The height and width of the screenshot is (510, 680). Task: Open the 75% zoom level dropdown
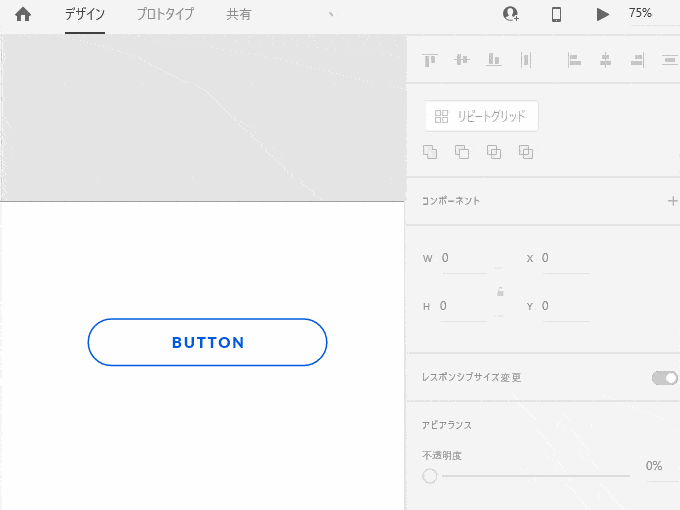click(641, 14)
